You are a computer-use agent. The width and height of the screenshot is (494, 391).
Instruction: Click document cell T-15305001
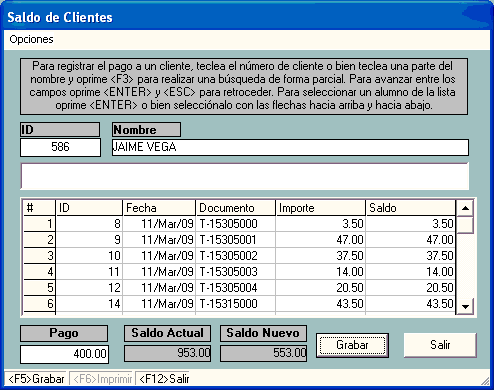pyautogui.click(x=236, y=240)
